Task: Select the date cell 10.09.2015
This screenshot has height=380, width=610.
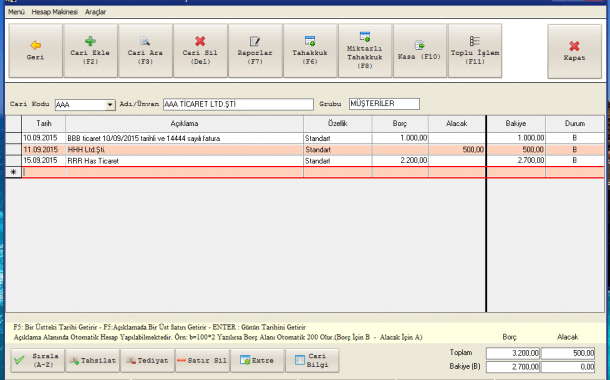Action: pos(44,138)
